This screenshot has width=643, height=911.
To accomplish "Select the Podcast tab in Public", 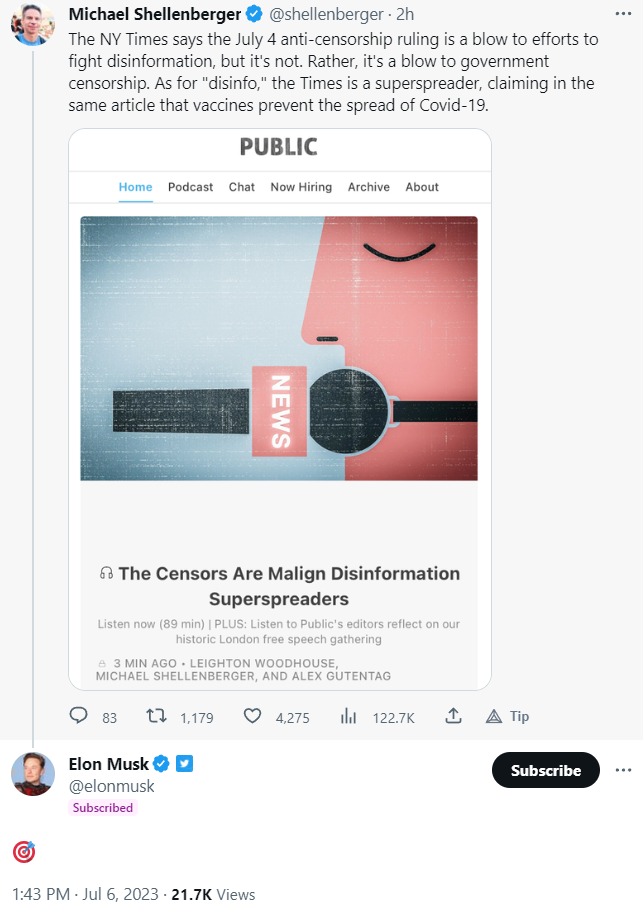I will pyautogui.click(x=190, y=187).
